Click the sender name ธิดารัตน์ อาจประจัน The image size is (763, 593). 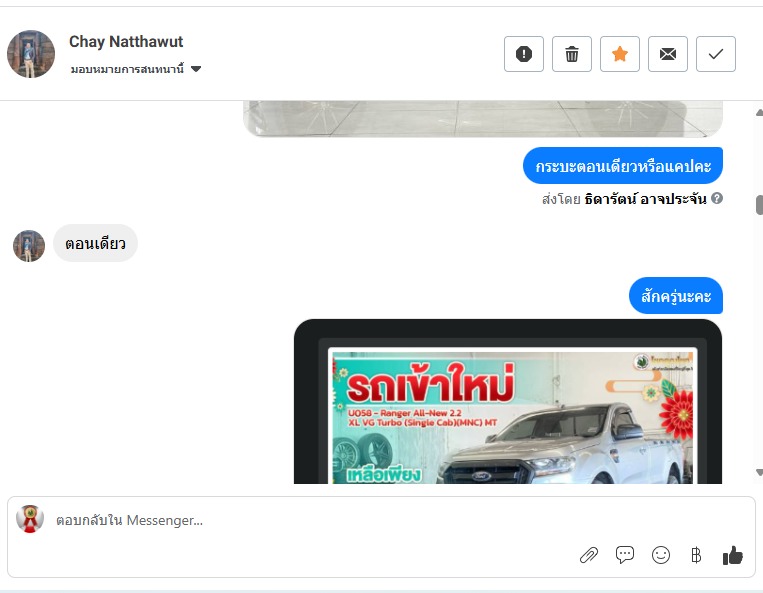[645, 199]
